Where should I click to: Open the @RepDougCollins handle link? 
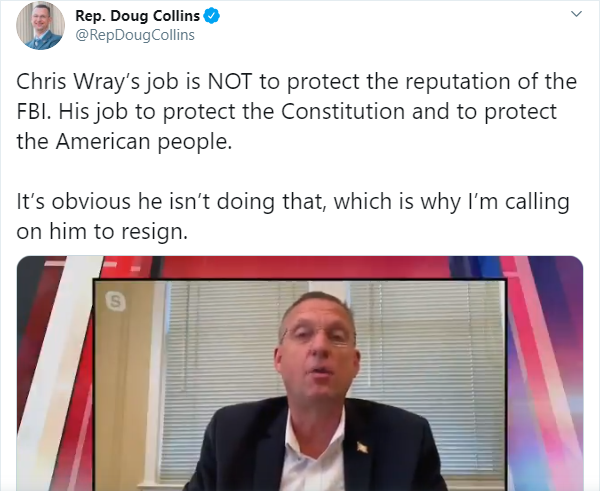(135, 35)
